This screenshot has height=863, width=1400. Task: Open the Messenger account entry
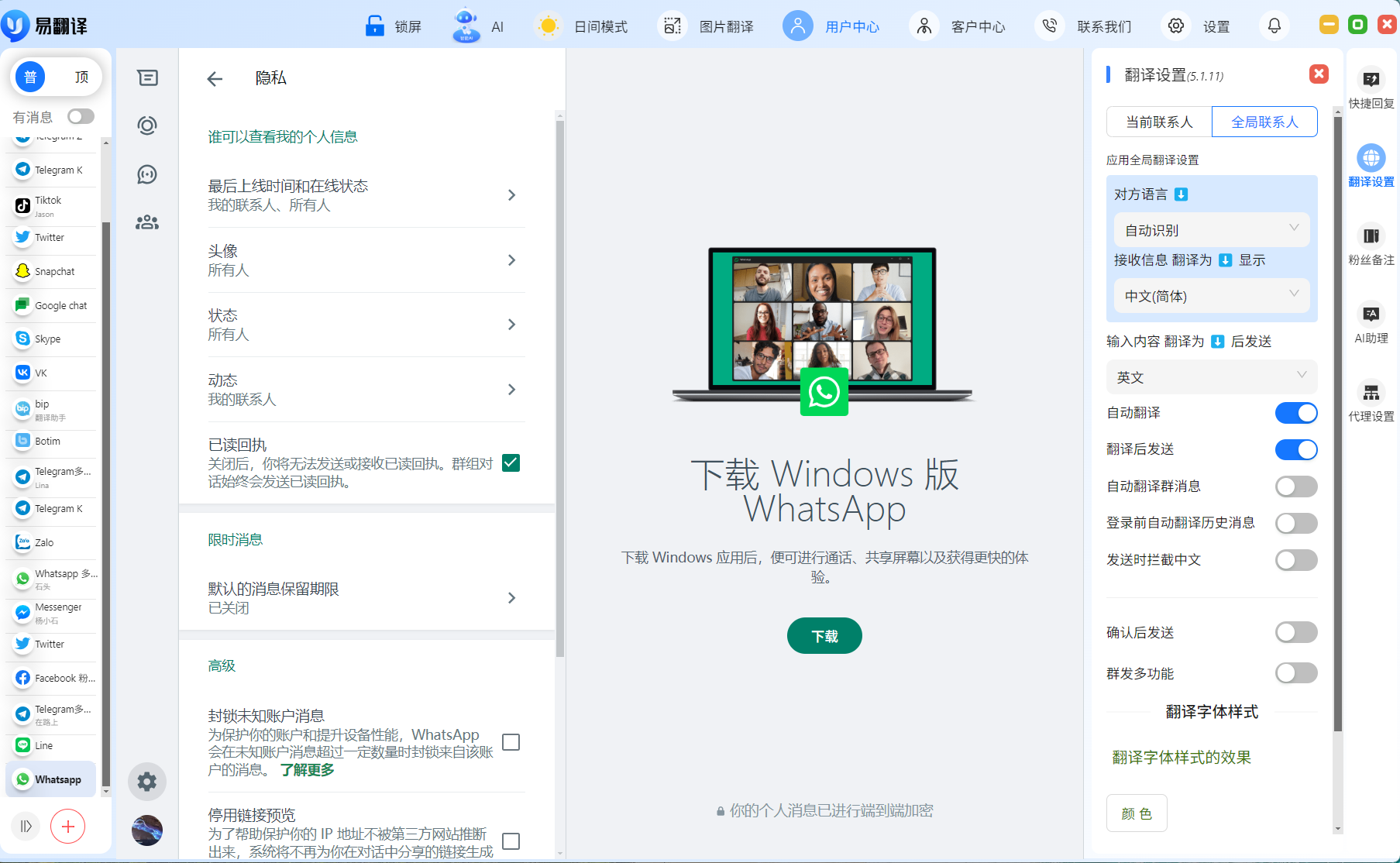(51, 613)
